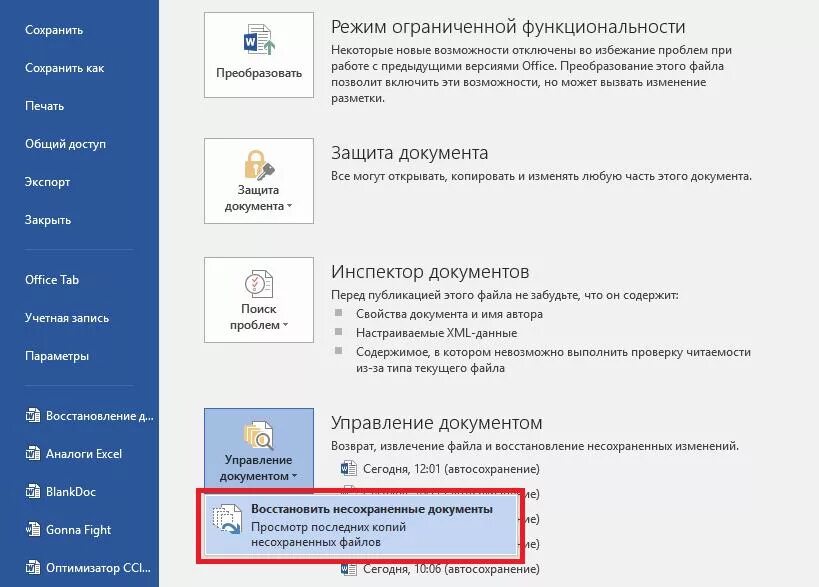
Task: Click the Word convert icon with arrow
Action: click(259, 39)
